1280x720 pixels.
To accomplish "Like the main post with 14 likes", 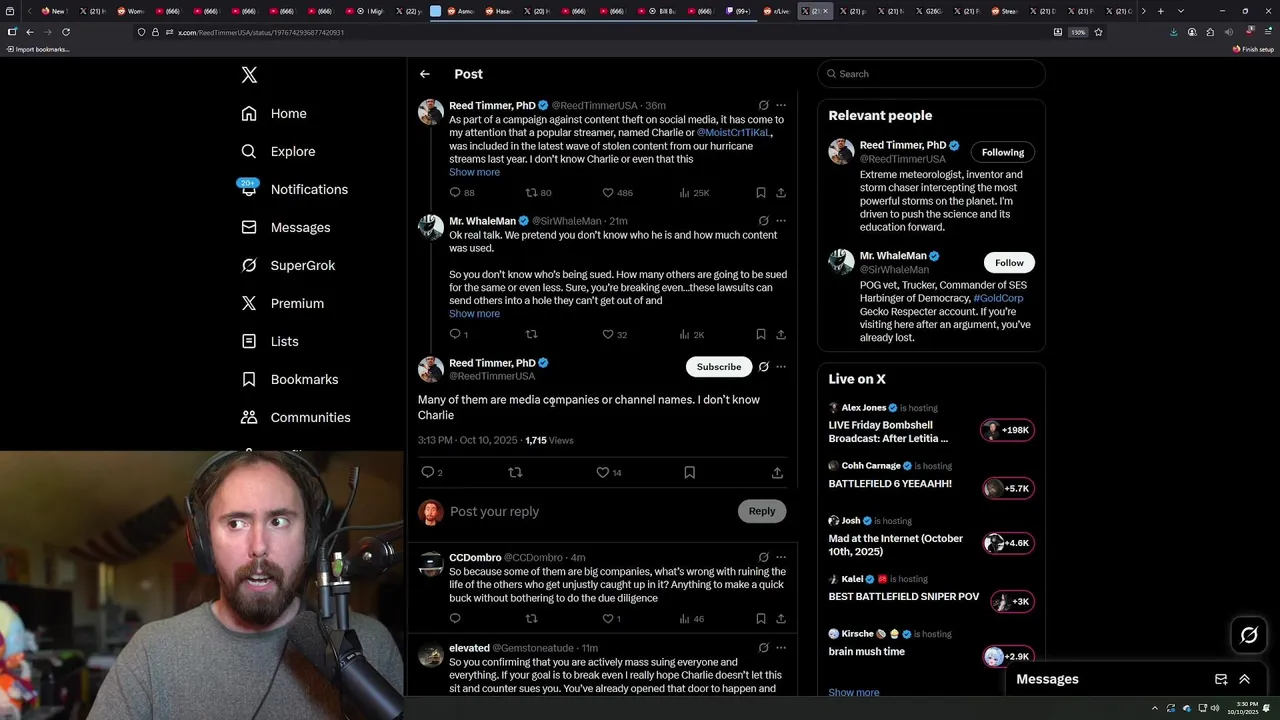I will [x=603, y=472].
